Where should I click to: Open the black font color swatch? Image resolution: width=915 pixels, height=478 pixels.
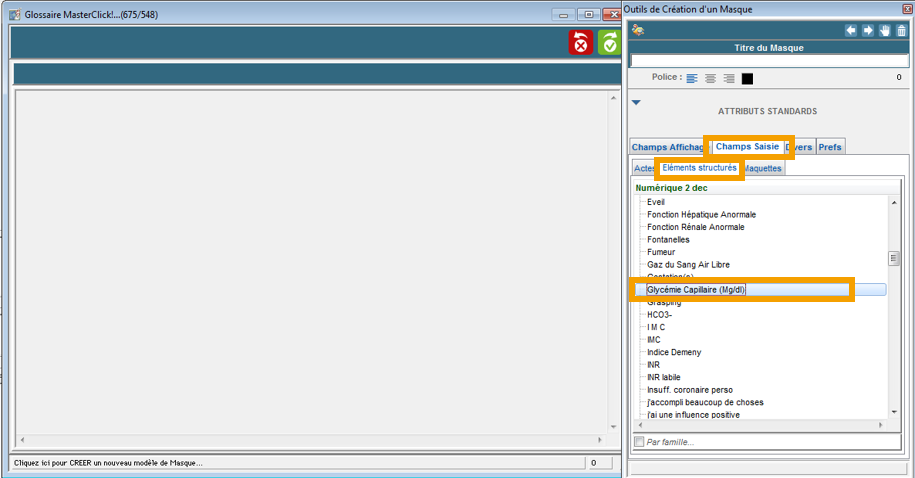coord(747,78)
